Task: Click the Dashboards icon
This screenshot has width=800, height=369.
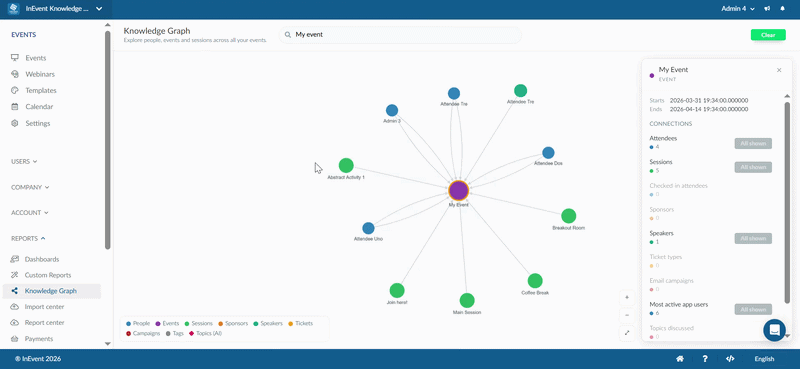Action: pos(14,259)
